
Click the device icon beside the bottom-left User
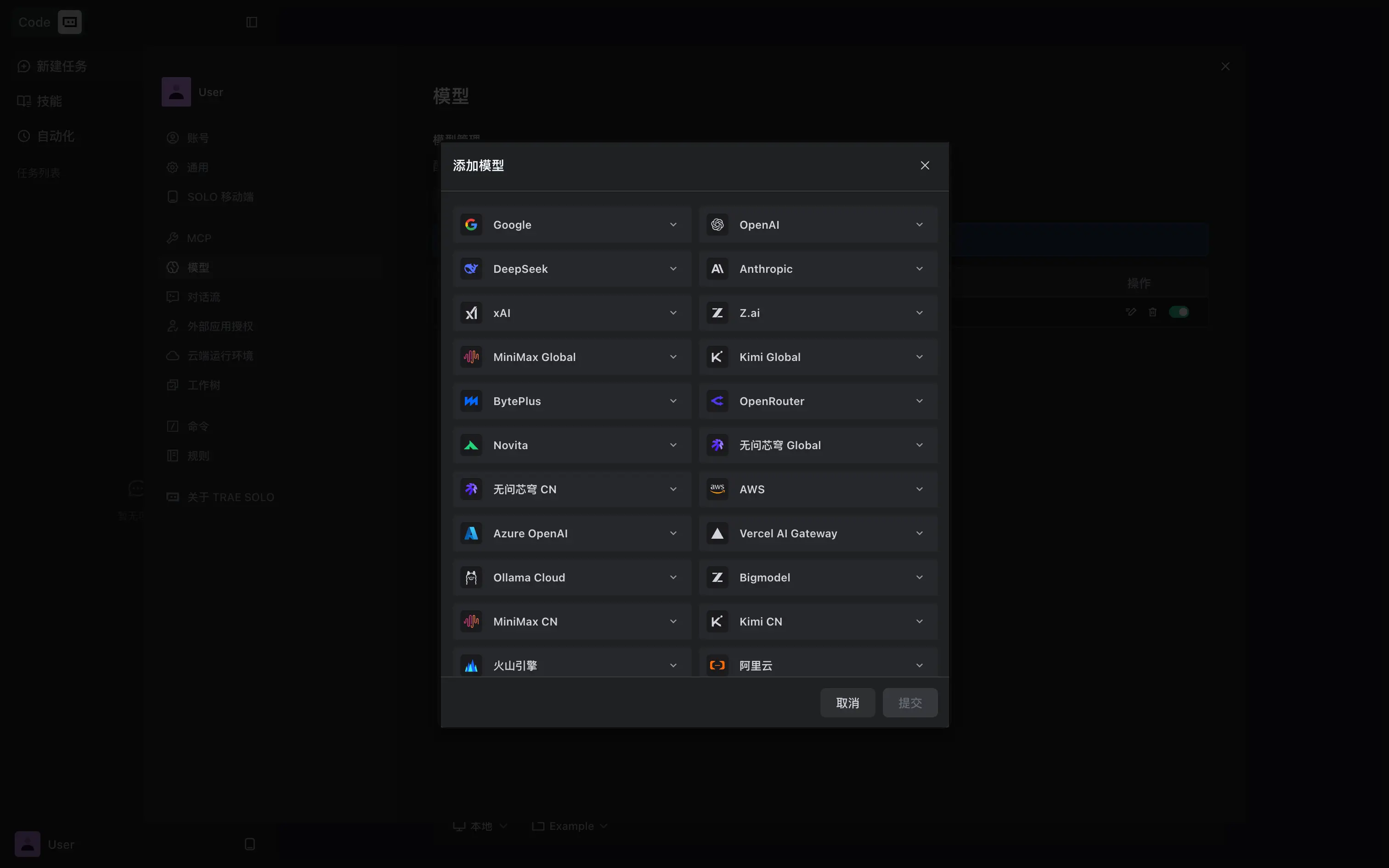point(250,844)
